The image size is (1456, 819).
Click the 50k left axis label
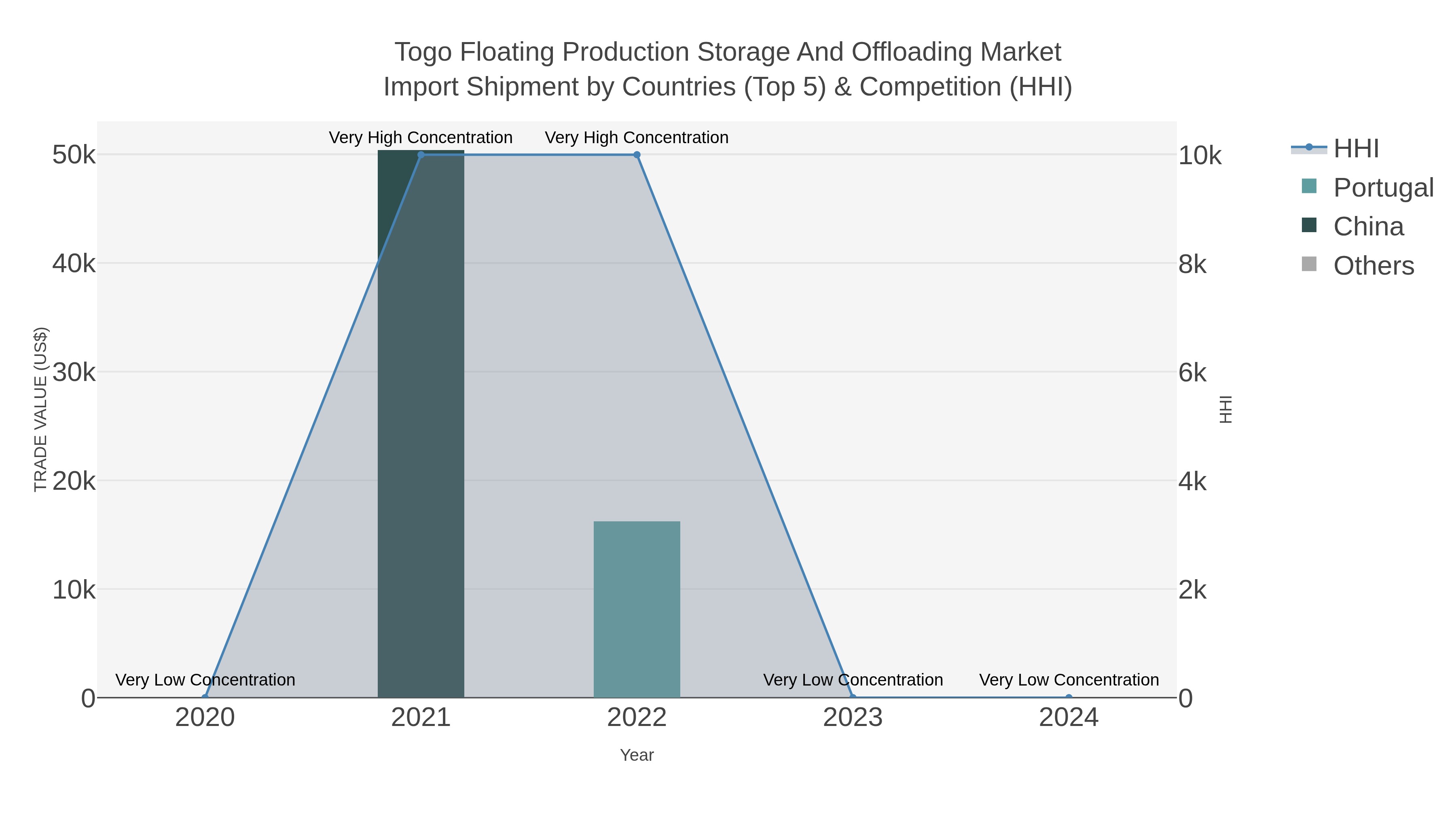74,155
